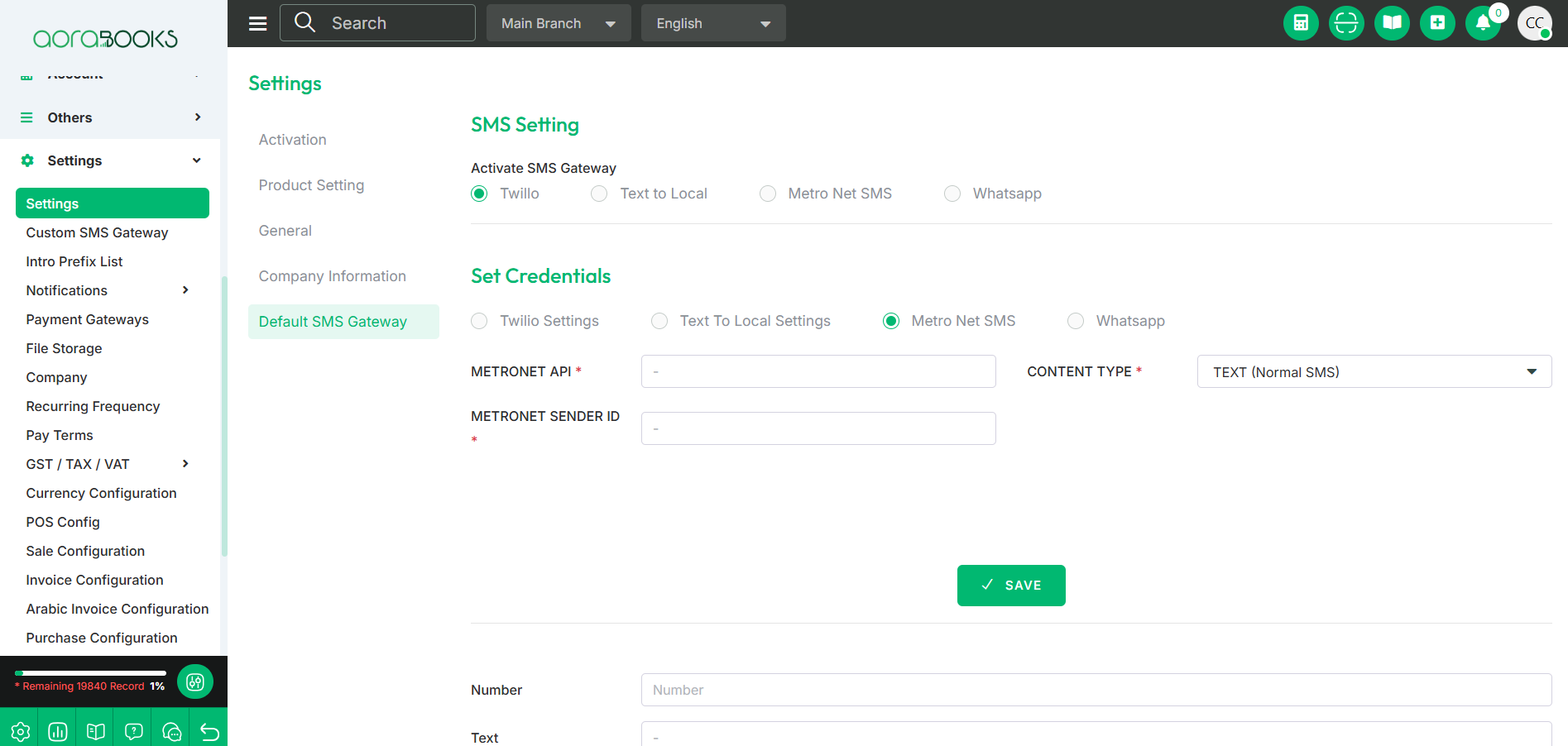Image resolution: width=1568 pixels, height=746 pixels.
Task: Choose Text To Local Settings credentials
Action: (659, 321)
